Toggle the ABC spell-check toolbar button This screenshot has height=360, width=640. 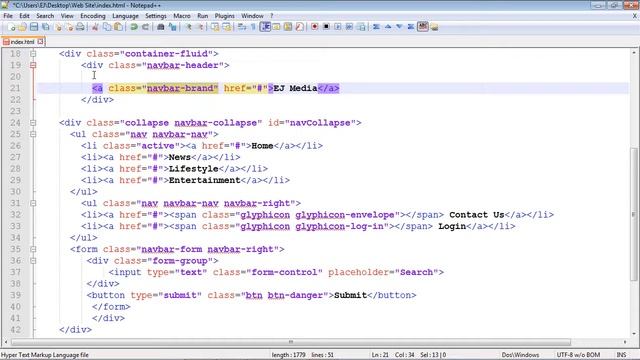point(423,27)
